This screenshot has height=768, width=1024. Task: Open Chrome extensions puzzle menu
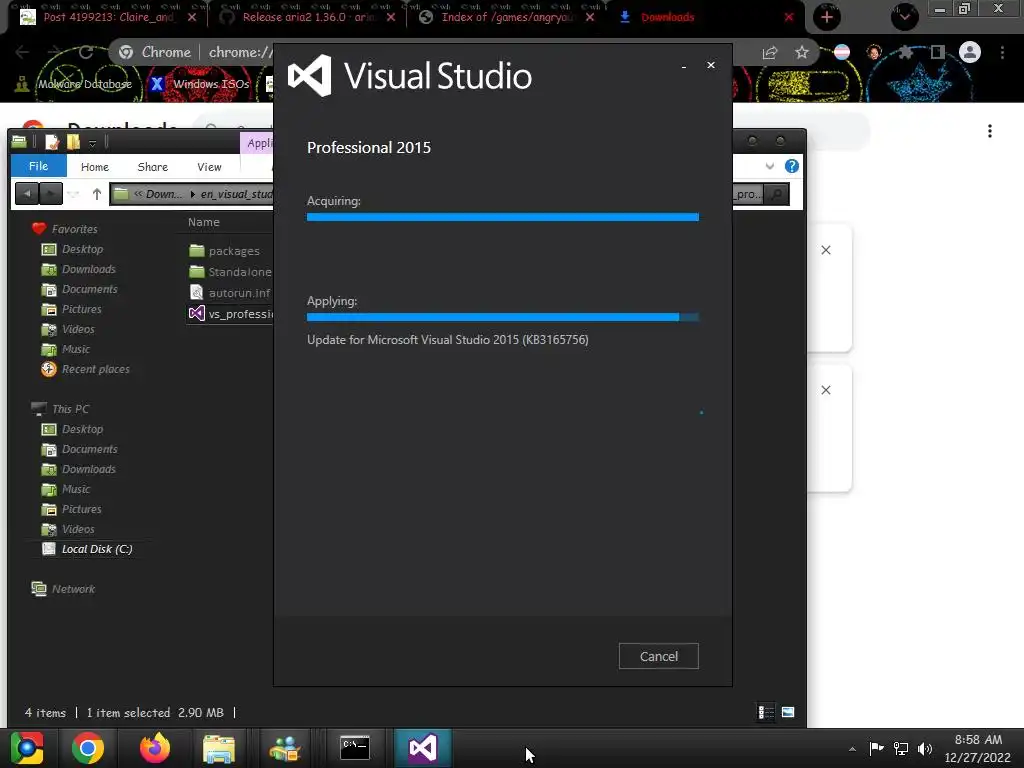point(906,52)
